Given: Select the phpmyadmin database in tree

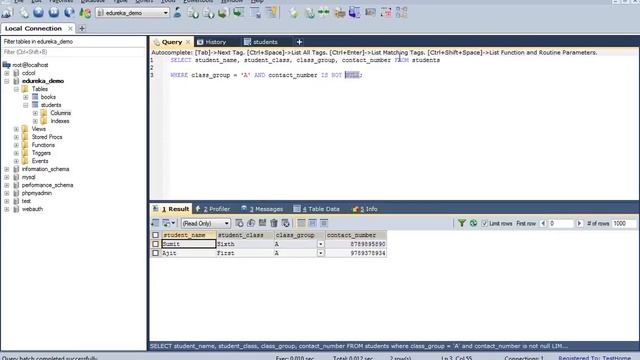Looking at the screenshot, I should [x=37, y=193].
